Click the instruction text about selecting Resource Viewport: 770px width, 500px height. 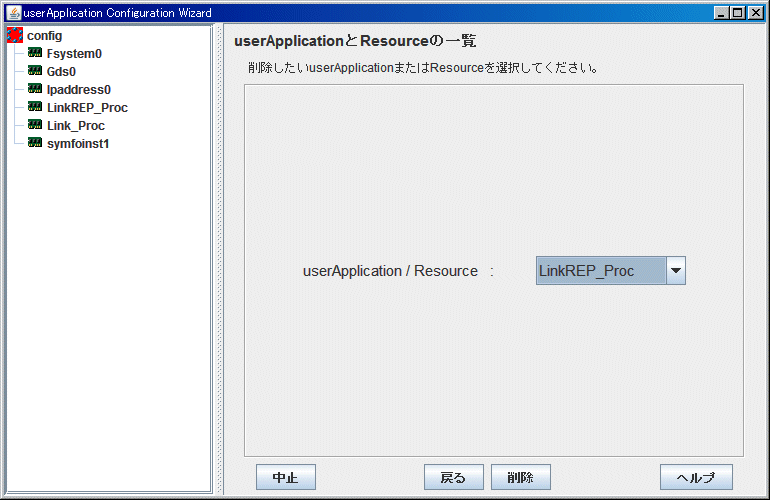pos(423,68)
